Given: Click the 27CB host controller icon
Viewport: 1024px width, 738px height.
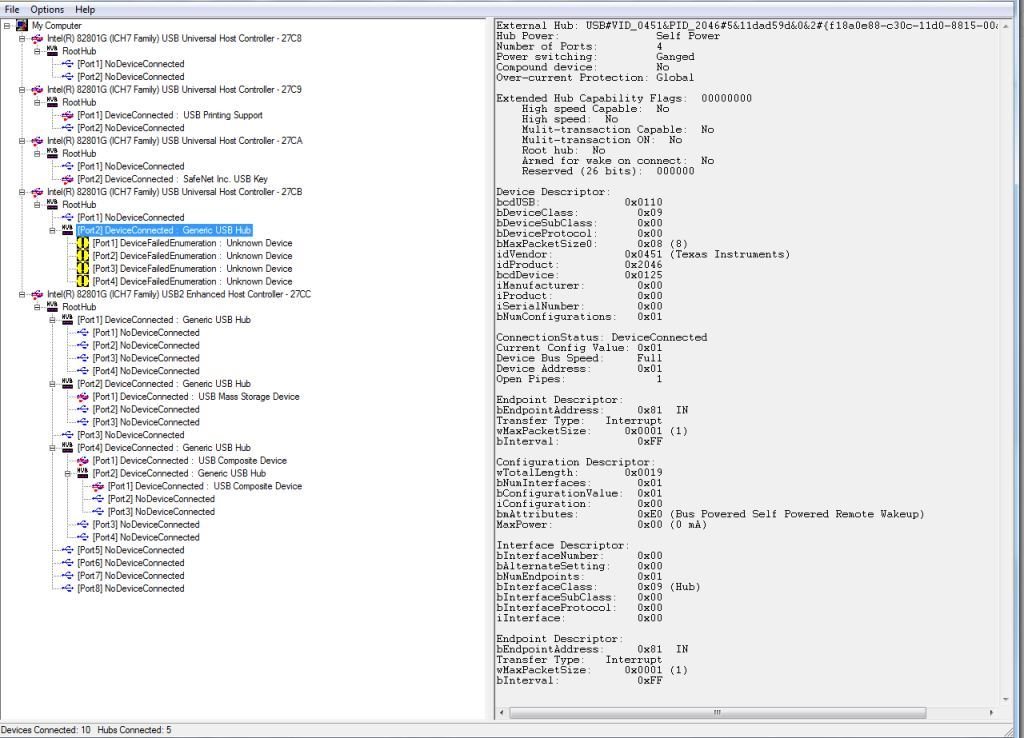Looking at the screenshot, I should point(37,192).
